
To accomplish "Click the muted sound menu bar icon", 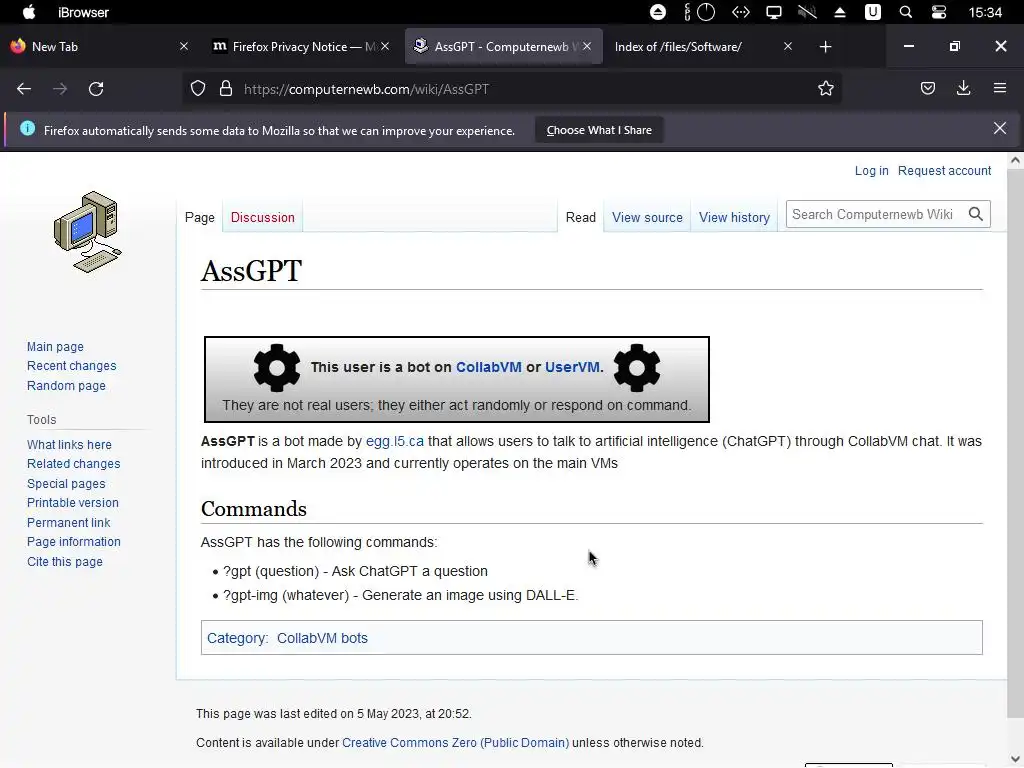I will click(807, 12).
